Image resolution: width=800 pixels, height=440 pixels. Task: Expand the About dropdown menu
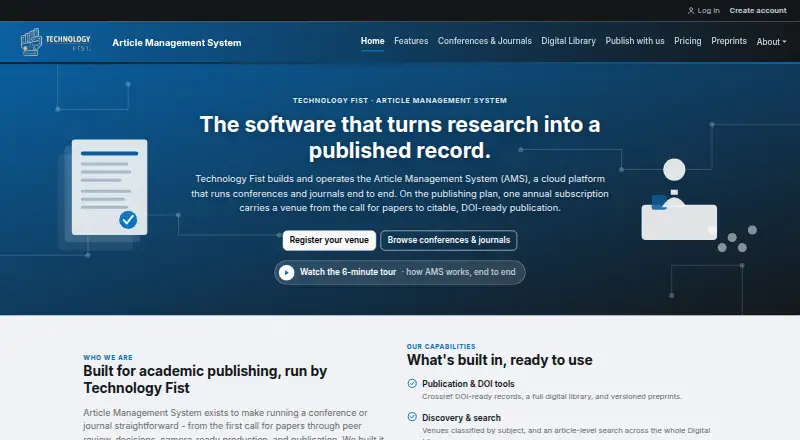click(771, 42)
